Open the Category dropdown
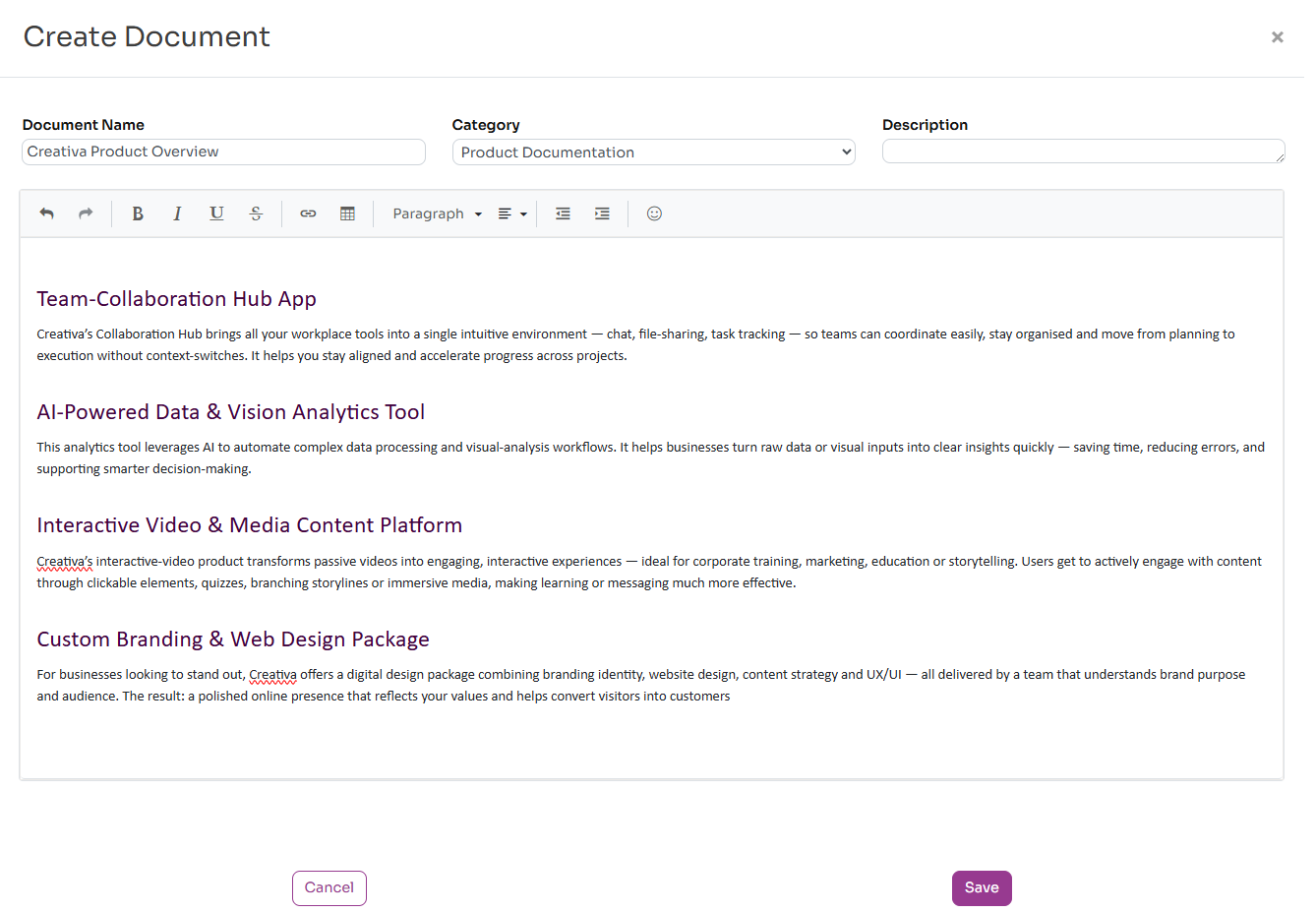This screenshot has width=1316, height=913. click(653, 152)
